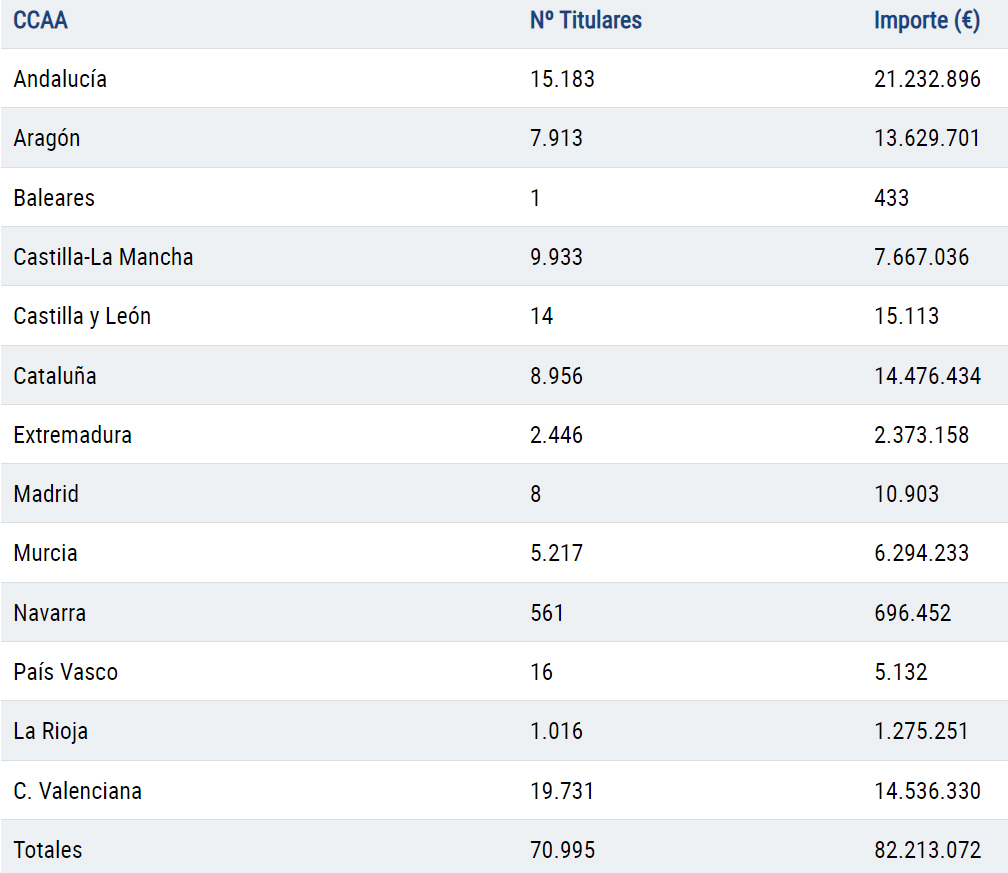Select the País Vasco region cell

66,672
